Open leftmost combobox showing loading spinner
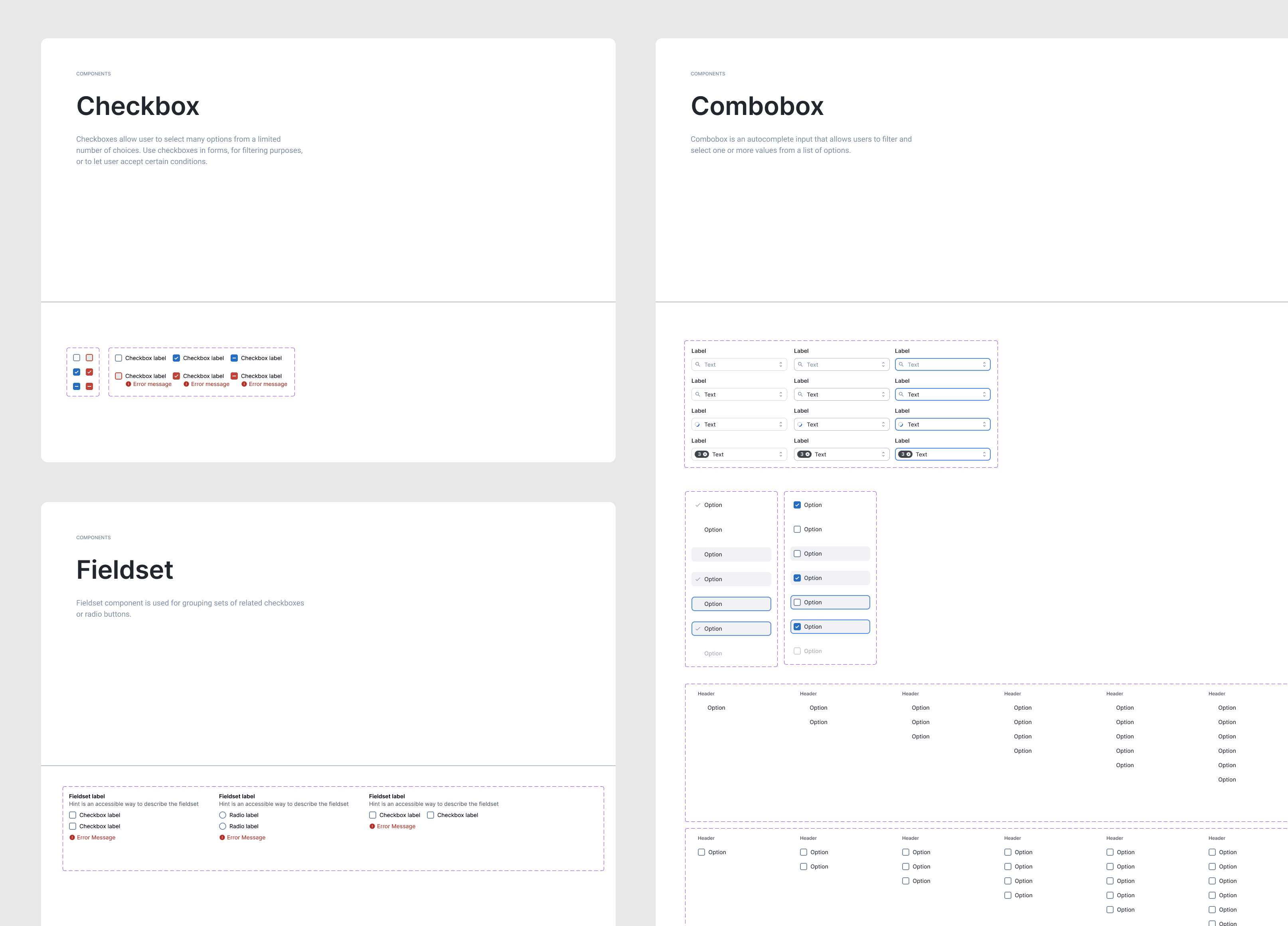The height and width of the screenshot is (926, 1288). pos(739,424)
